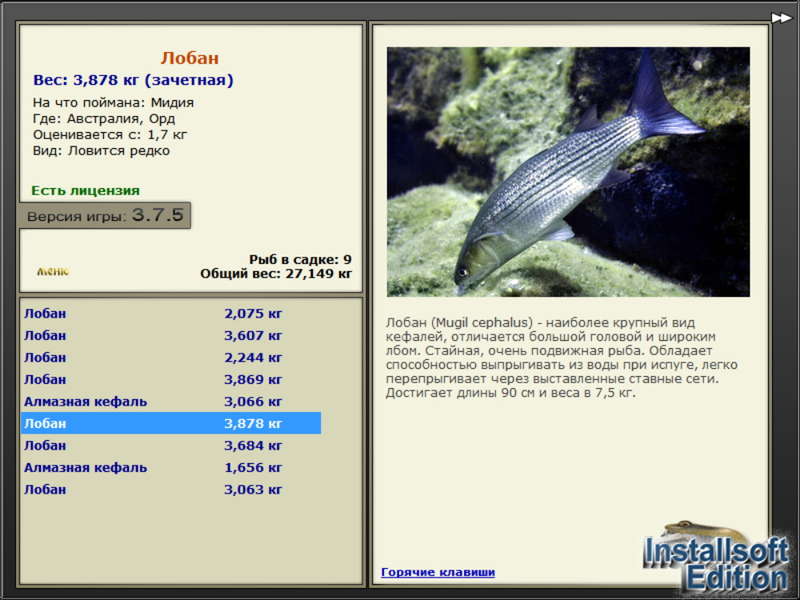Select the Лобан 3,607 кг row
Image resolution: width=800 pixels, height=600 pixels.
(x=171, y=335)
